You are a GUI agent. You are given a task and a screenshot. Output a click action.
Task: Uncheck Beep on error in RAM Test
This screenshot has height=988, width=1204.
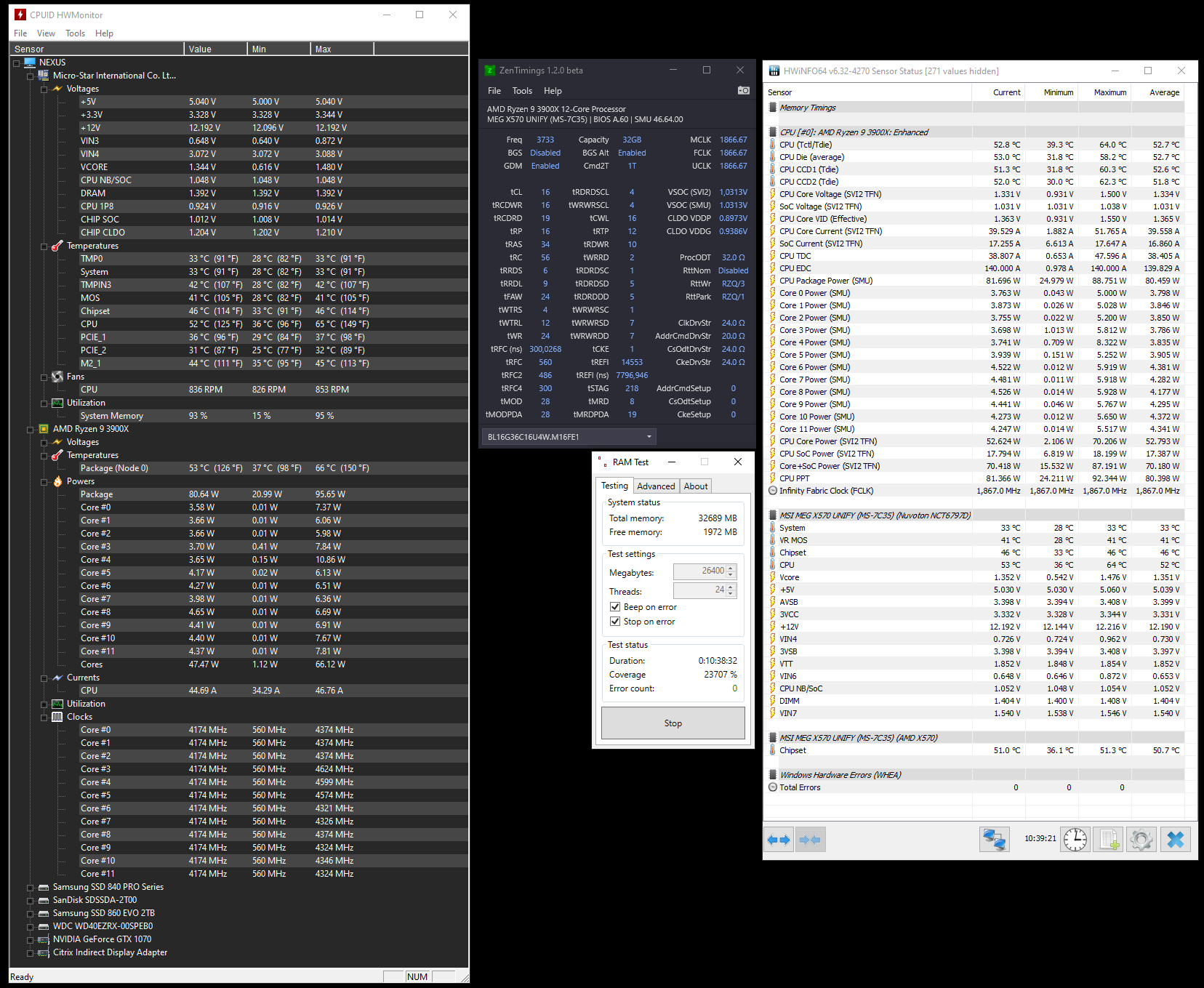616,606
